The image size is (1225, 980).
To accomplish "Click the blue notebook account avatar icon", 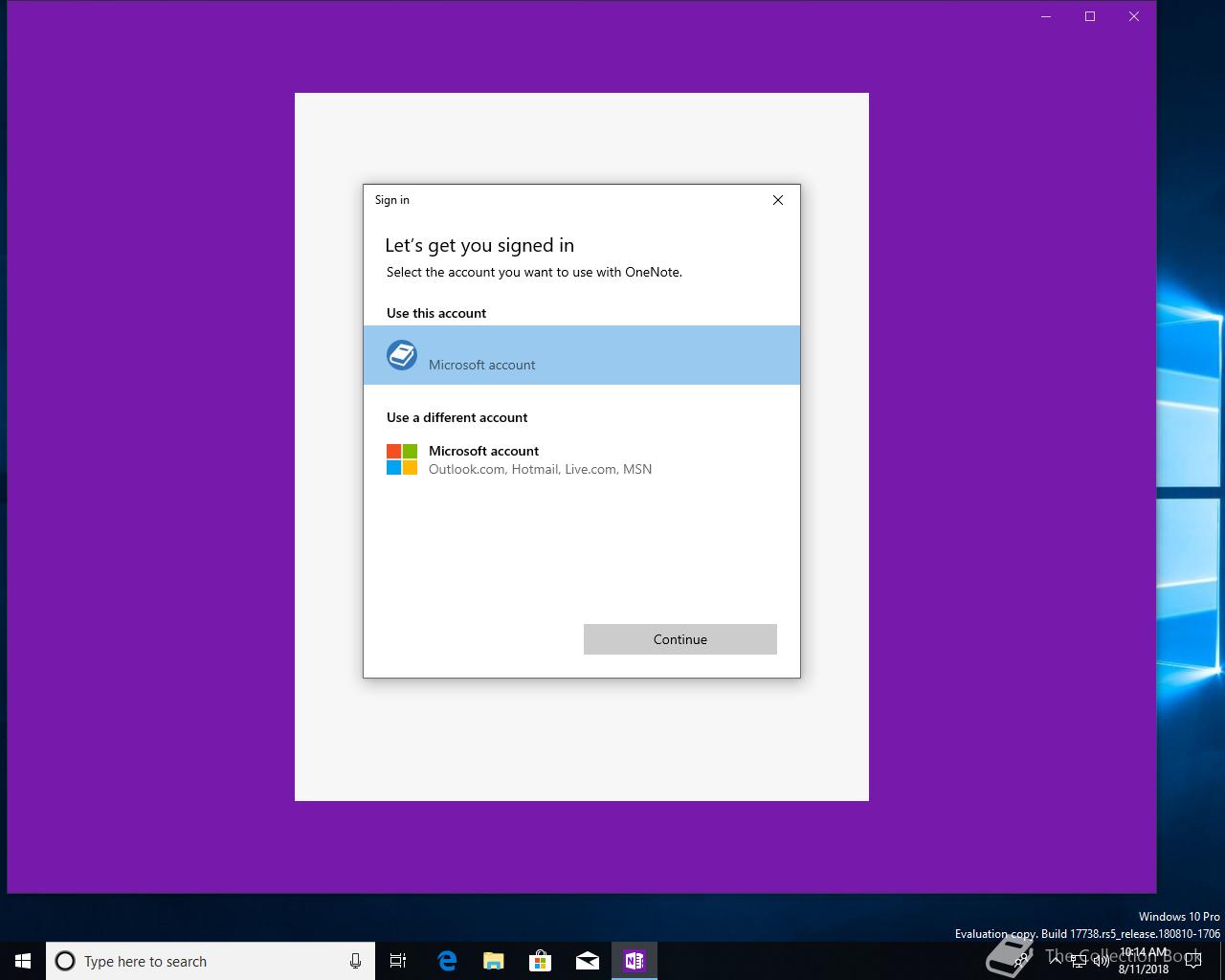I will pos(402,355).
